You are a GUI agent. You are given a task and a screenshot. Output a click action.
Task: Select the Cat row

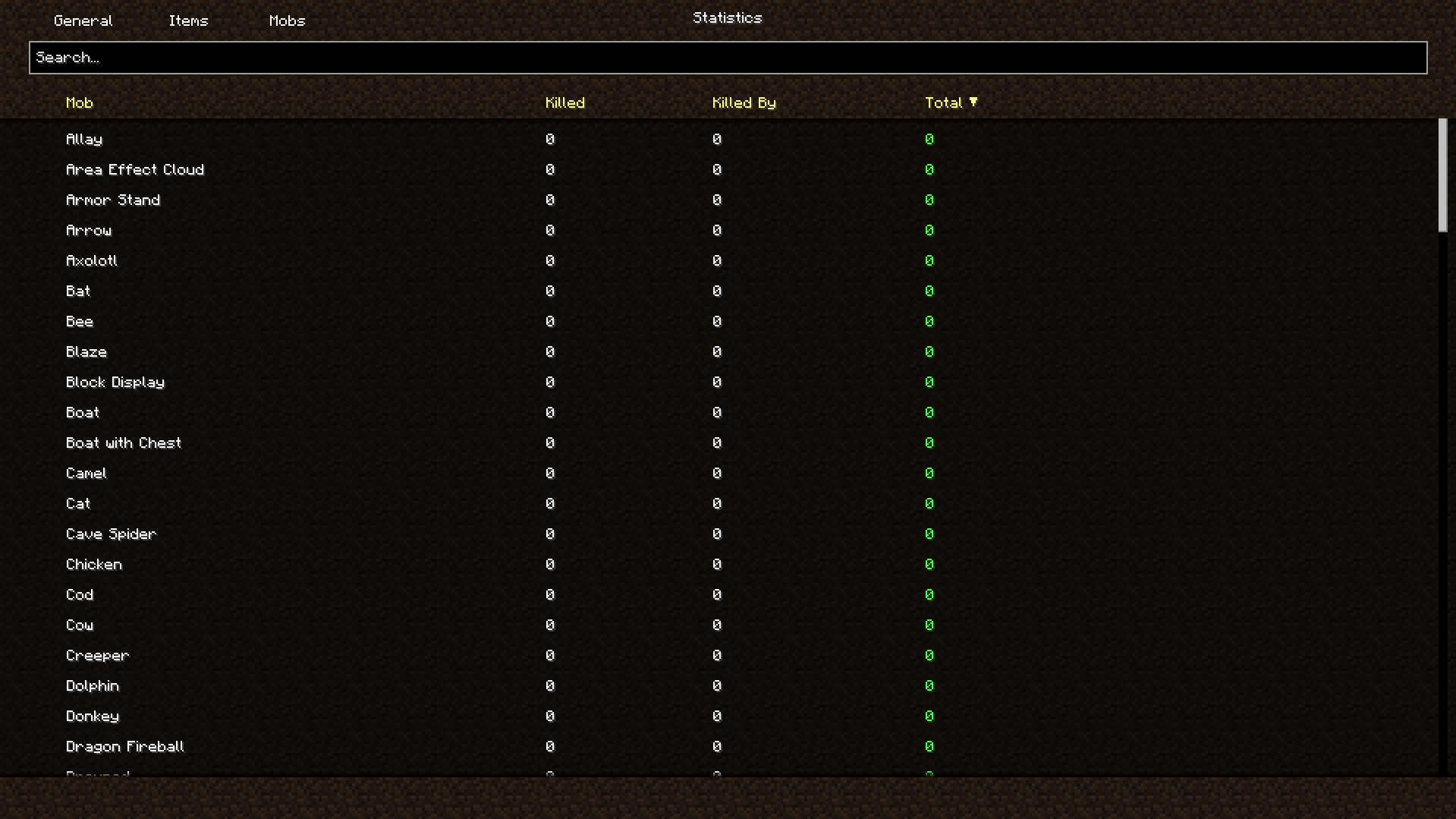pyautogui.click(x=77, y=503)
